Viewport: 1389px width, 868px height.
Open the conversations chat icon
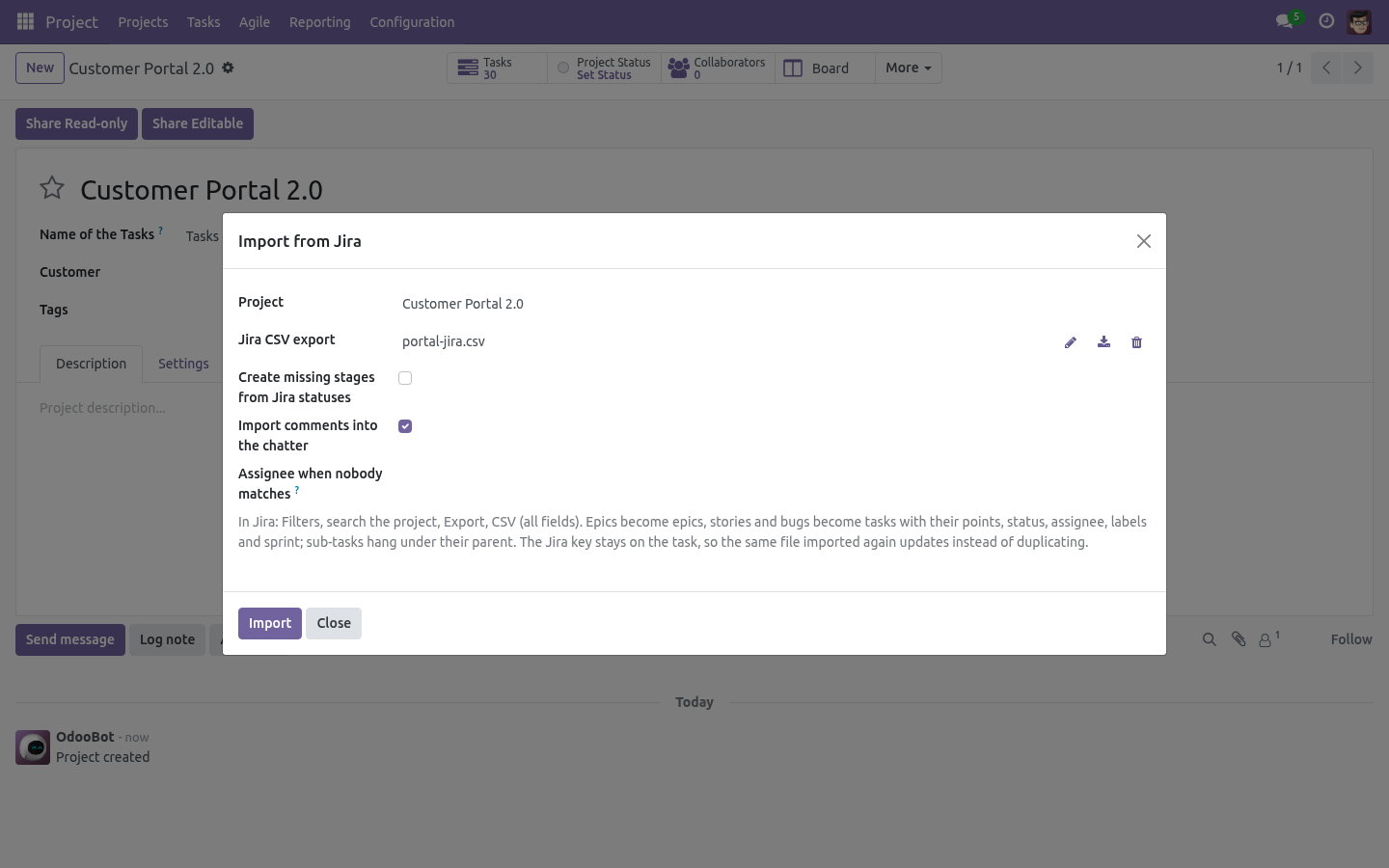[1284, 21]
